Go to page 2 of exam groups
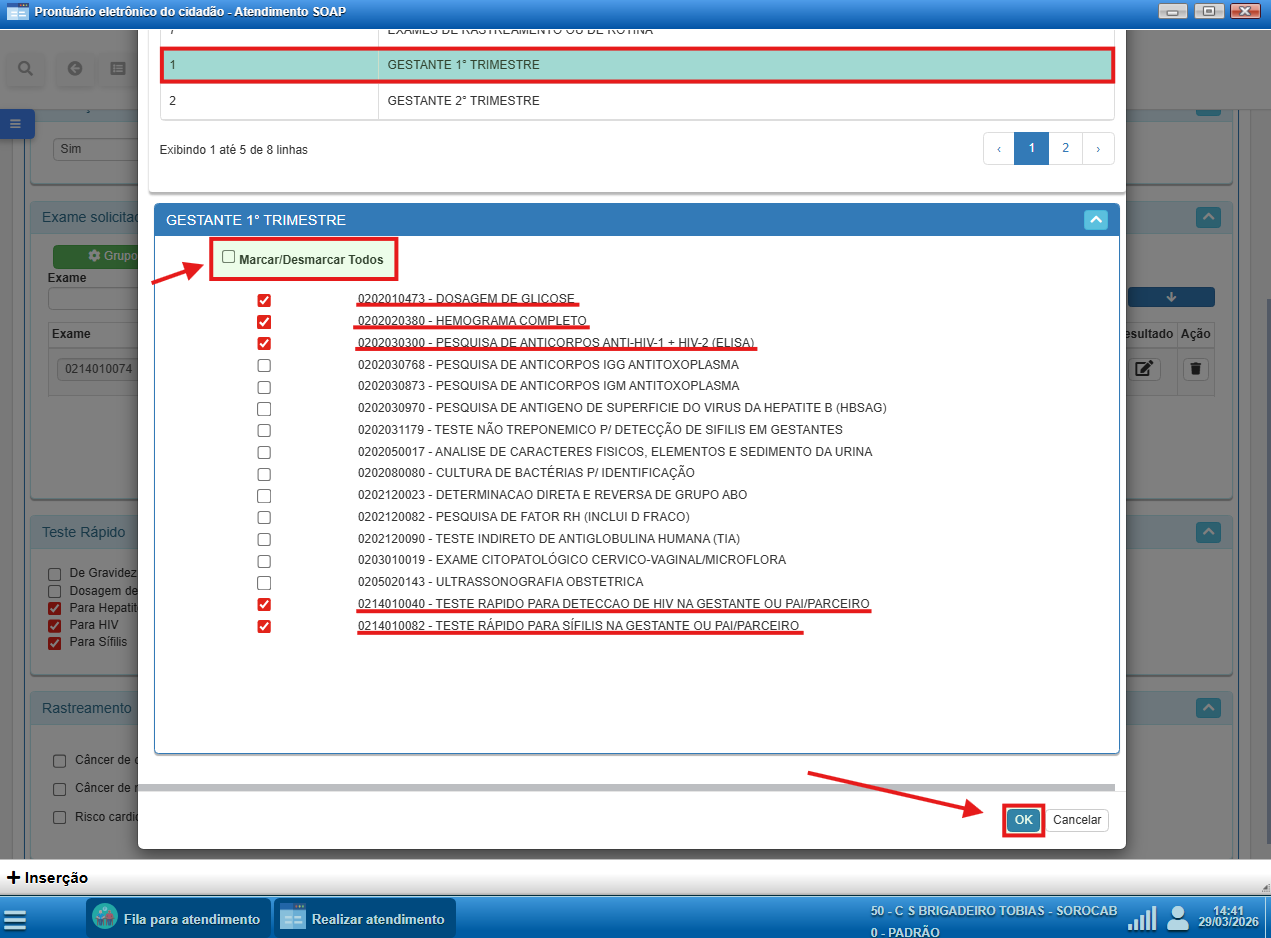 [x=1065, y=148]
